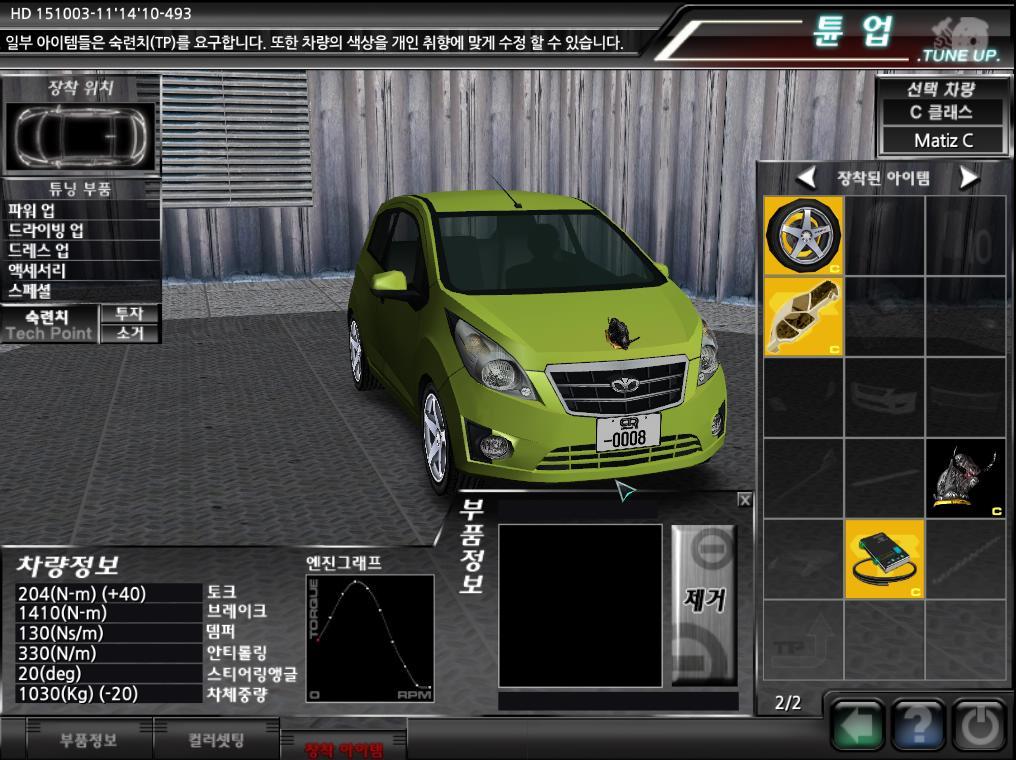Select the equipped alloy wheel item
This screenshot has height=760, width=1016.
803,235
